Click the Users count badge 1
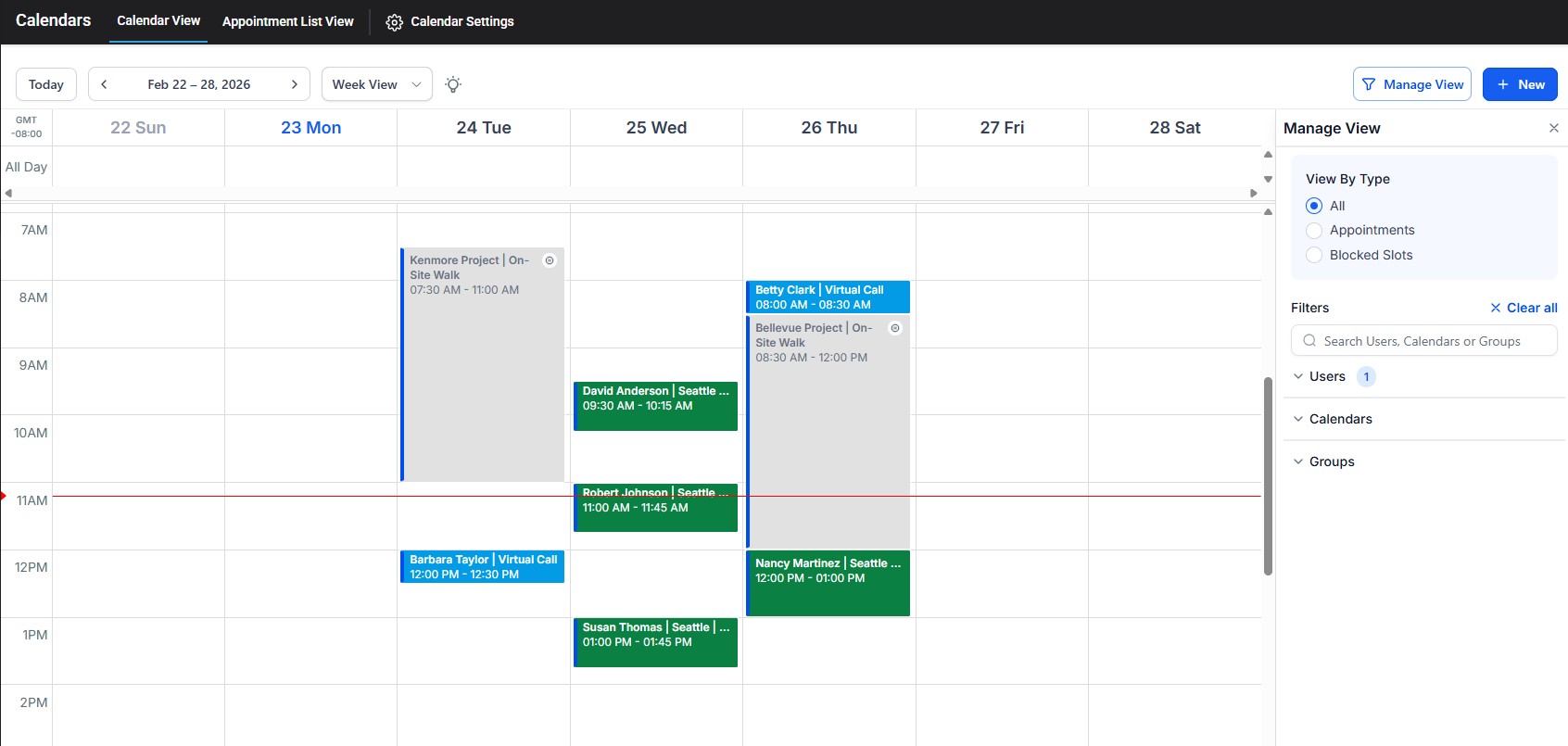Screen dimensions: 1568x746 [1366, 376]
